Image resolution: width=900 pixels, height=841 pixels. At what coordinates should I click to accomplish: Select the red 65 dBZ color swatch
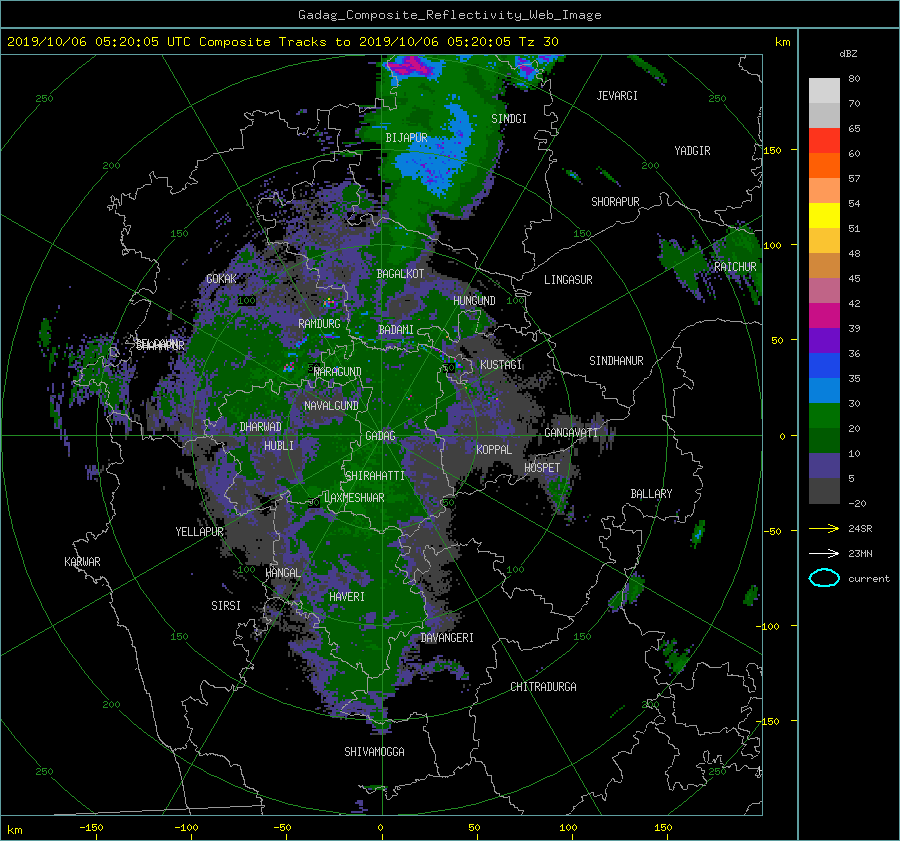824,140
